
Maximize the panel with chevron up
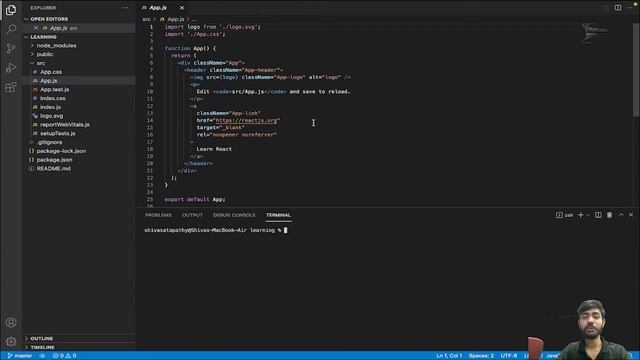click(x=621, y=215)
